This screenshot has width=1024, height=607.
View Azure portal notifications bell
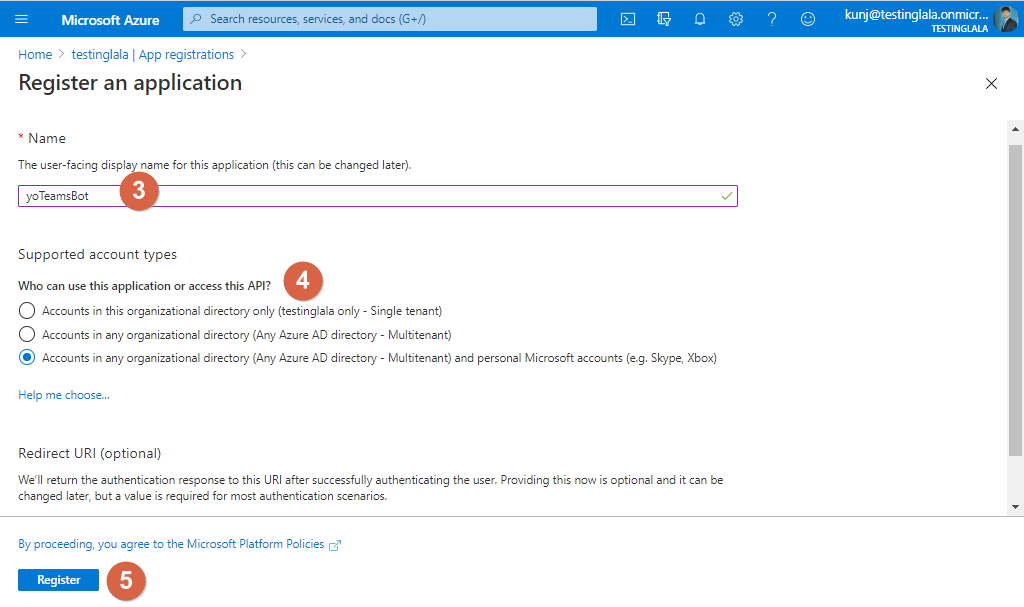pyautogui.click(x=700, y=18)
